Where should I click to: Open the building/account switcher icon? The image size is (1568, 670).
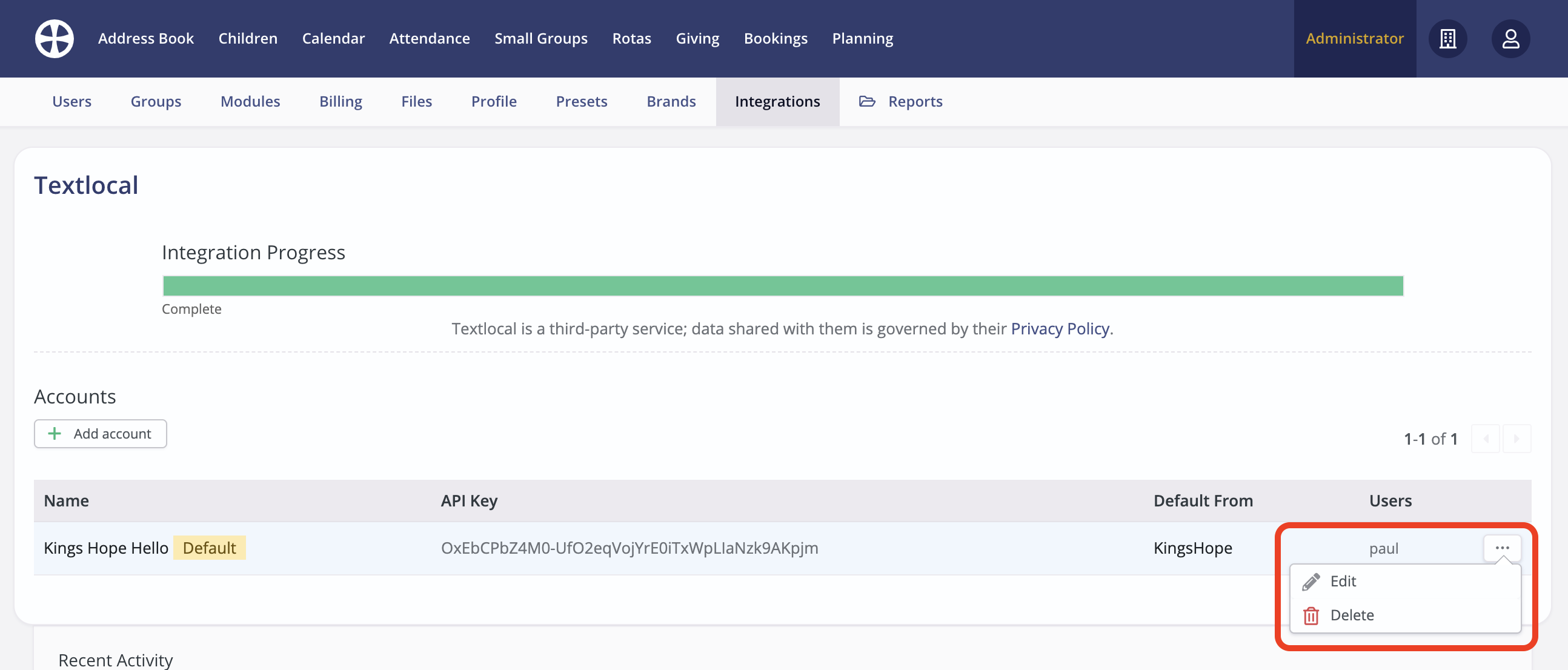1448,38
